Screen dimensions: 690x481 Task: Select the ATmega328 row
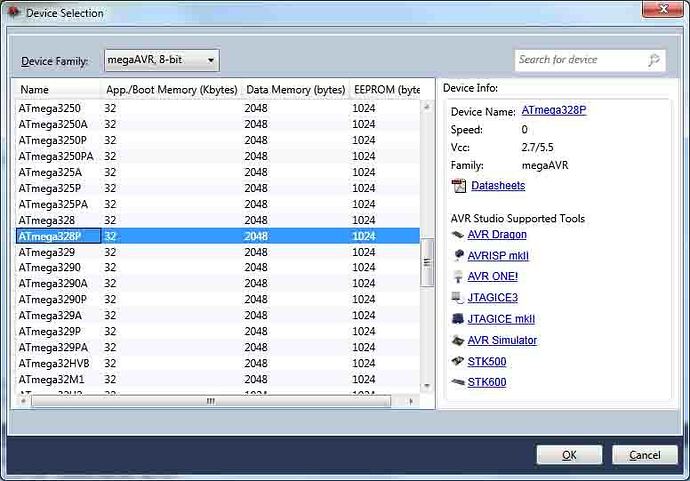tap(47, 220)
